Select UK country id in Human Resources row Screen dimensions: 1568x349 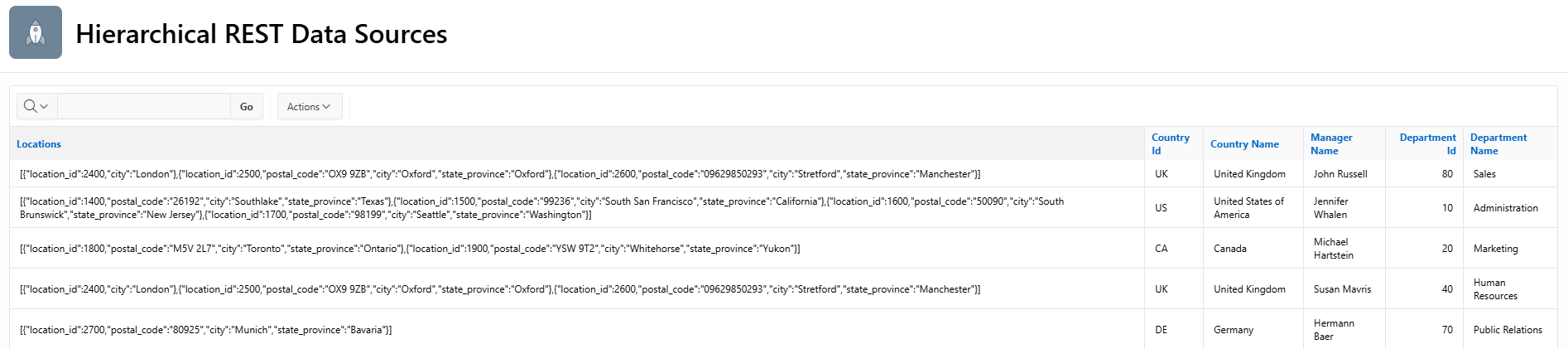1174,288
